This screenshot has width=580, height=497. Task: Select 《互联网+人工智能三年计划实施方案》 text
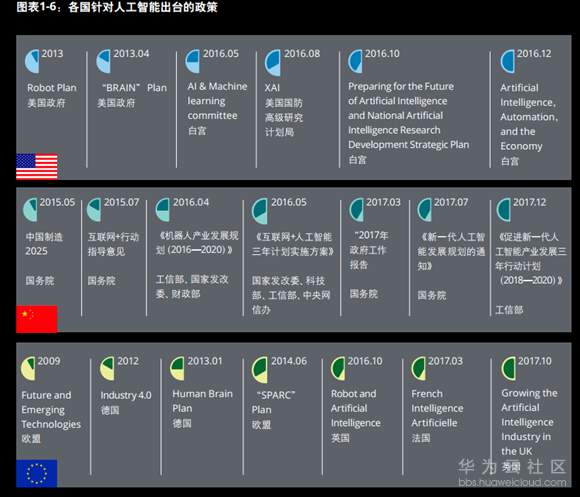(x=293, y=244)
